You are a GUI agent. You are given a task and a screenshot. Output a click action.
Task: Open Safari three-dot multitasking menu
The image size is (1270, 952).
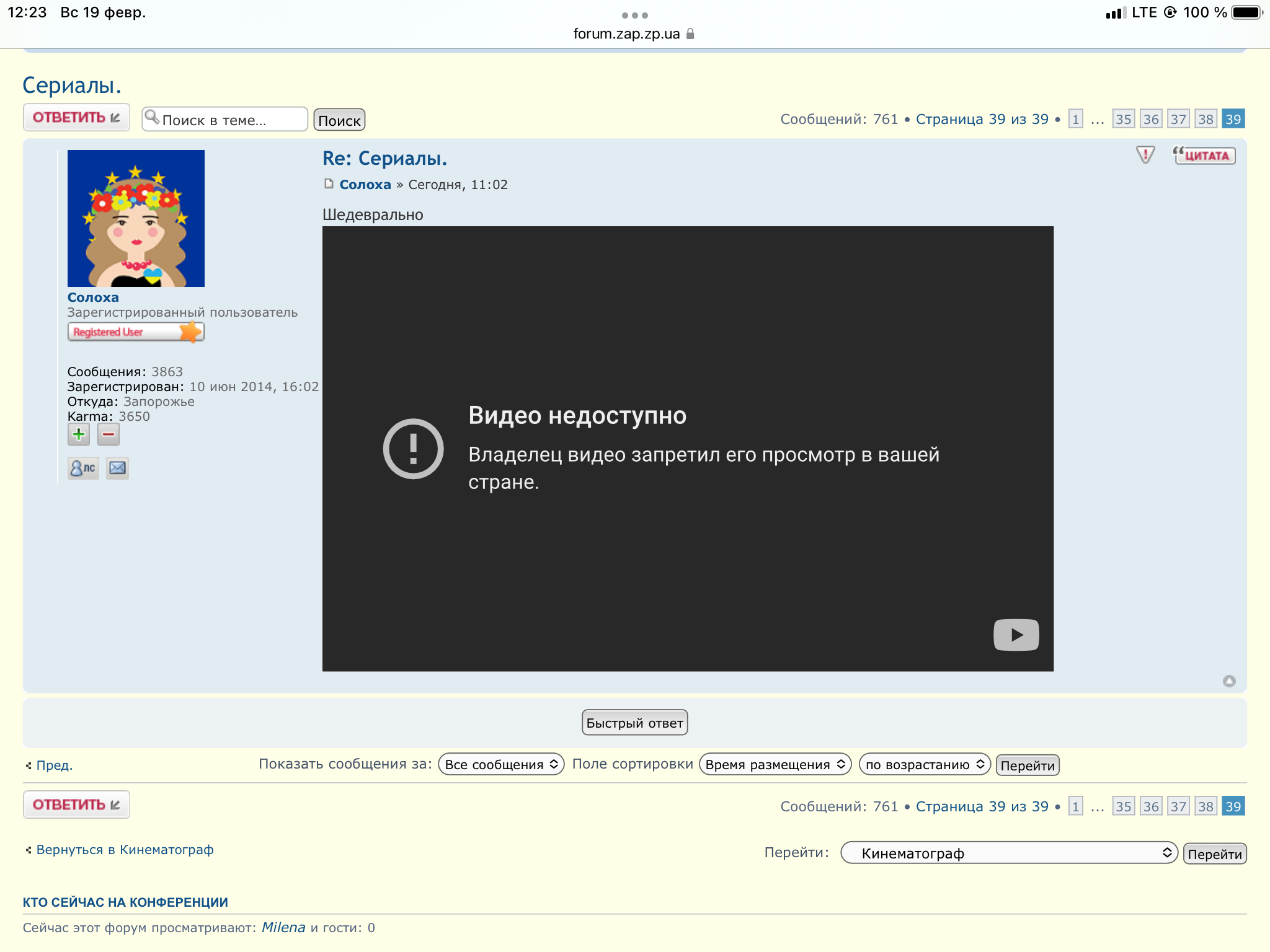coord(634,15)
